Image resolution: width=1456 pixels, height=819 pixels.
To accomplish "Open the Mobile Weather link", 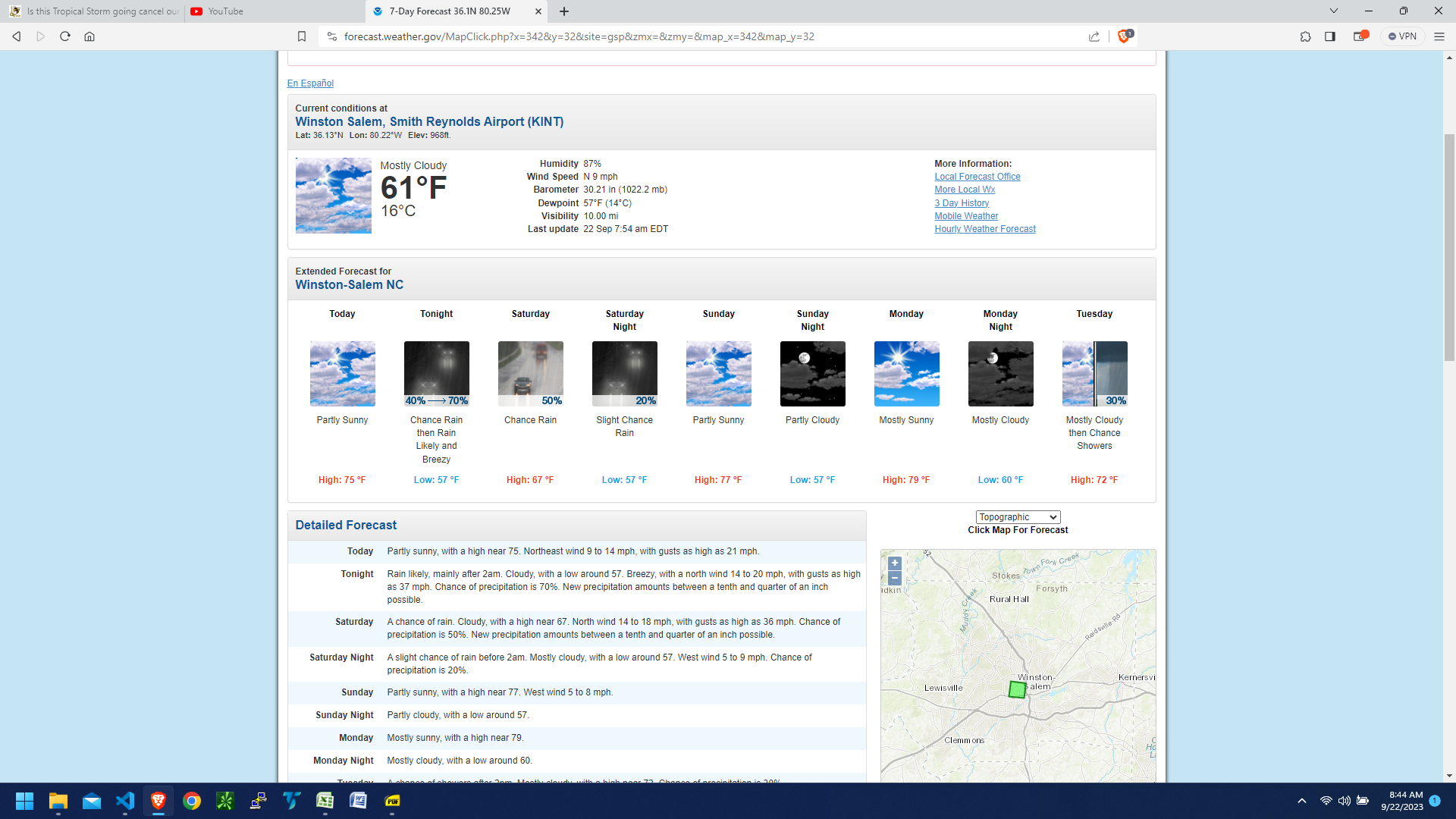I will 966,216.
